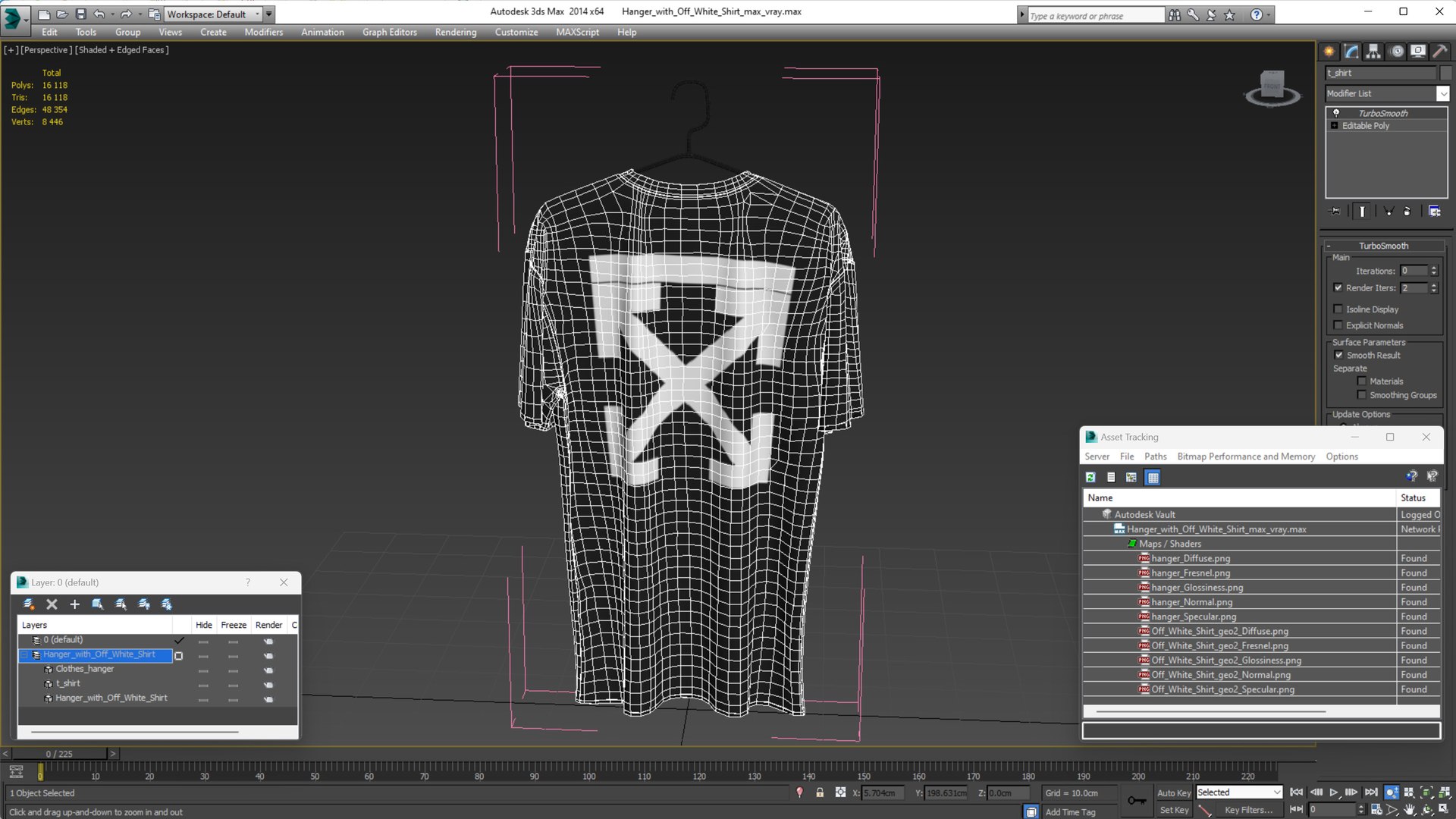Click Select Highlighted Objects and Layers icon
The width and height of the screenshot is (1456, 819).
coord(98,604)
